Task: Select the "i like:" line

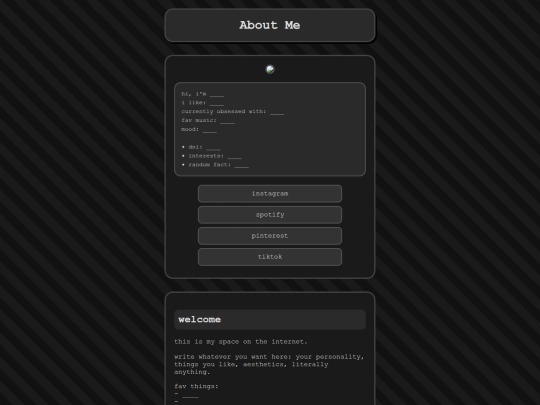Action: tap(202, 103)
